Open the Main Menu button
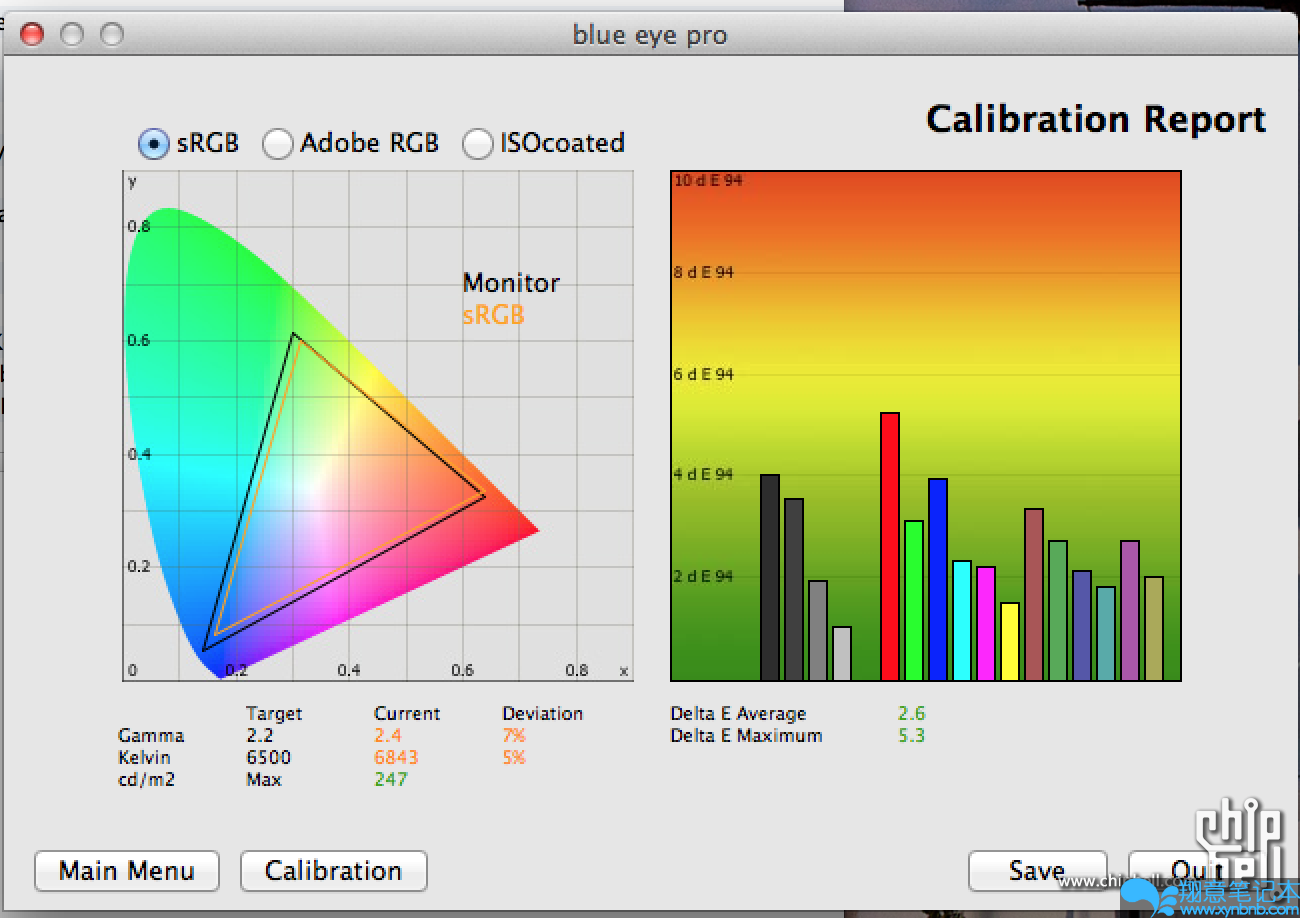Screen dimensions: 1300x918 coord(127,871)
